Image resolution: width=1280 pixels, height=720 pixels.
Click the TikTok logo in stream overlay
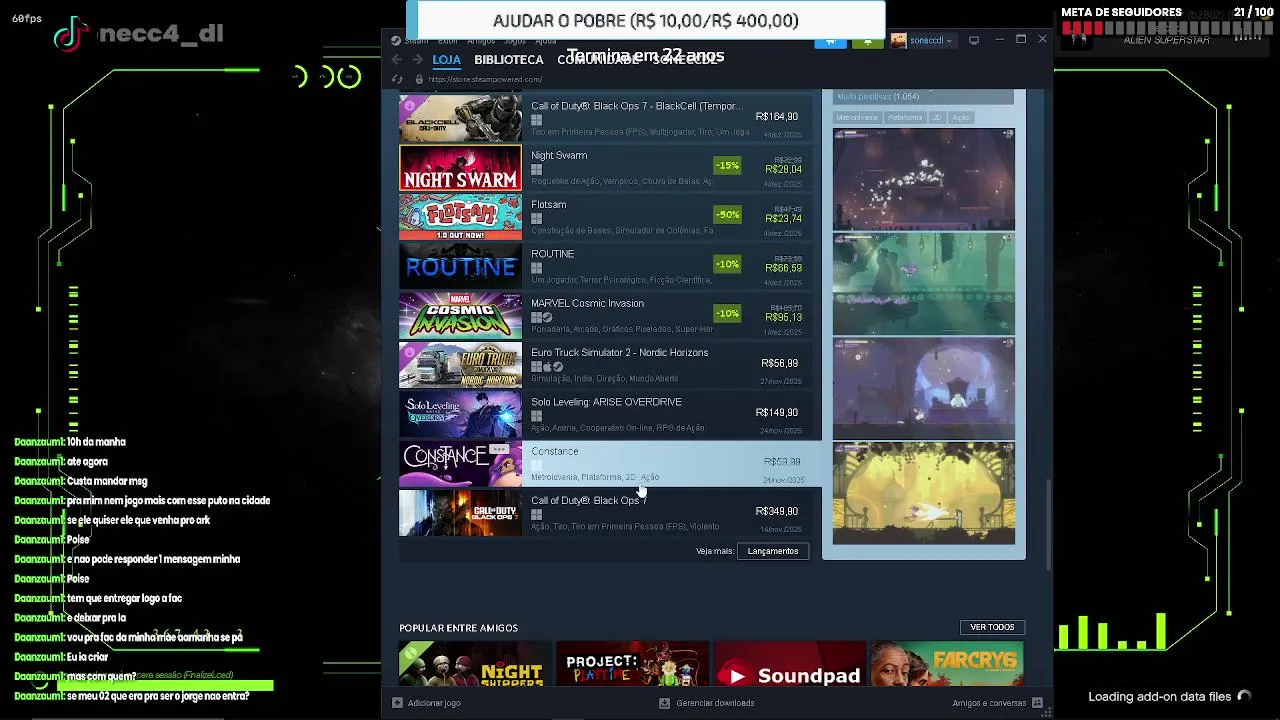point(71,35)
